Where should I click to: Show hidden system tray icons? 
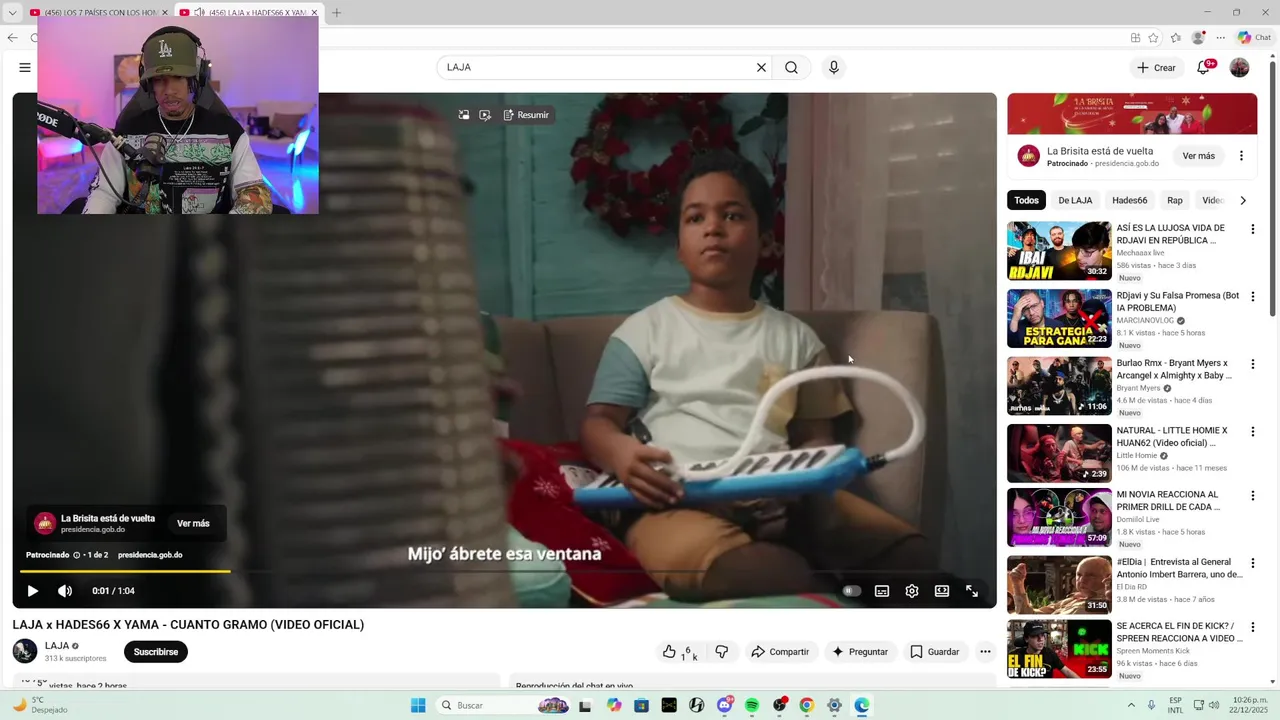coord(1131,705)
